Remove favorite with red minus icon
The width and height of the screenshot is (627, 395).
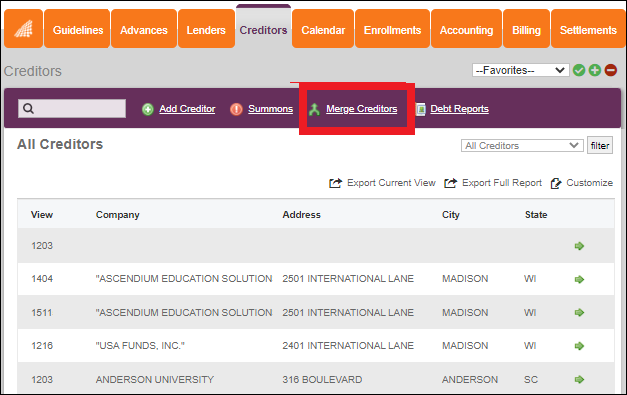[x=611, y=70]
